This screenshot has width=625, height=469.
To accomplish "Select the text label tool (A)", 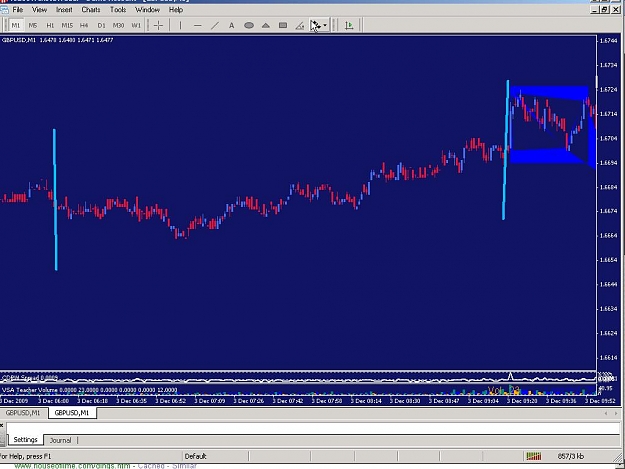I will pos(232,26).
